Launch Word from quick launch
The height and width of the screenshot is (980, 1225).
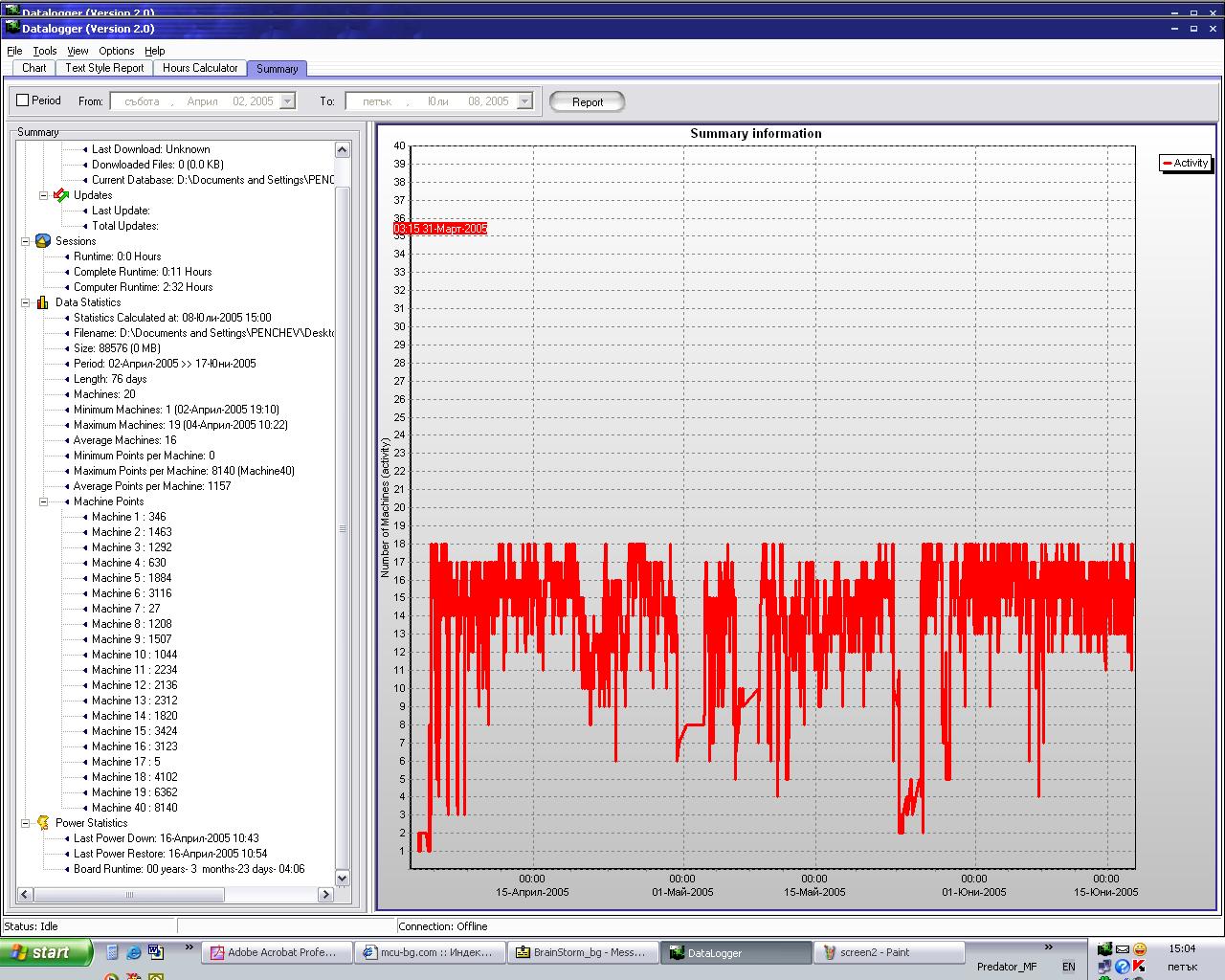tap(155, 952)
